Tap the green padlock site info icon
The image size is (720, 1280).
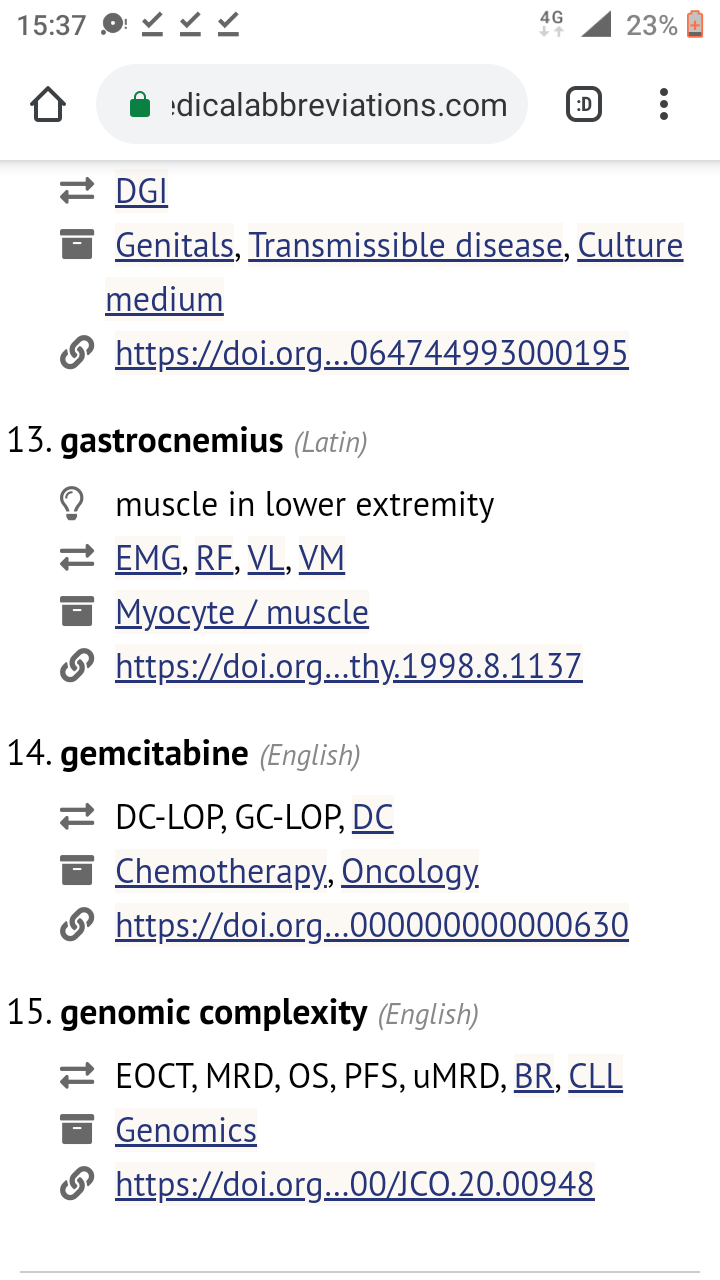point(141,105)
